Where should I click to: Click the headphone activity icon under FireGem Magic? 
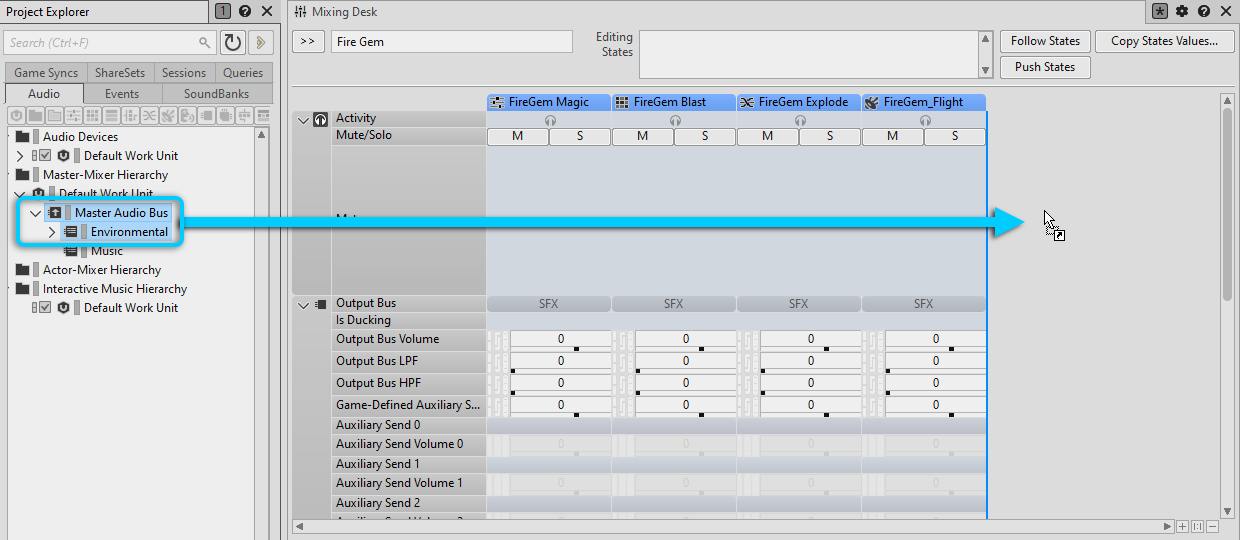pos(550,120)
